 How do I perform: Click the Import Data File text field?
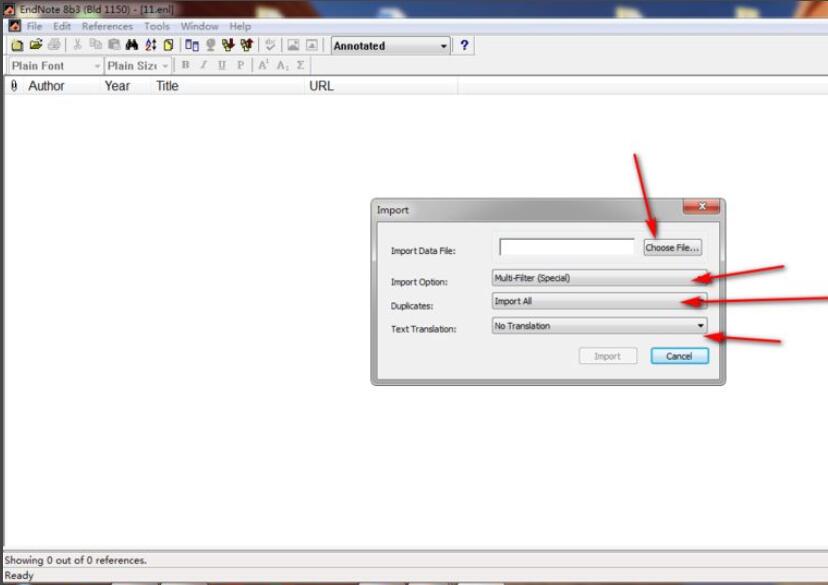567,247
